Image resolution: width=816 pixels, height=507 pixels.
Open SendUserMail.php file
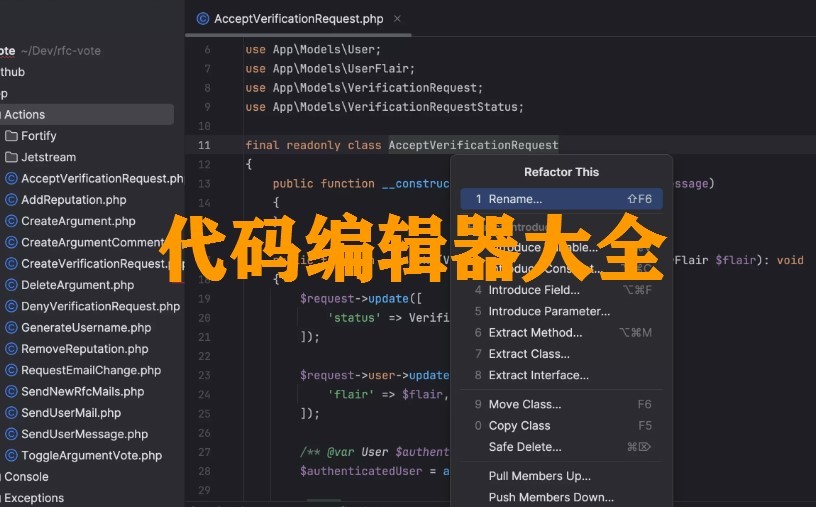click(x=71, y=413)
